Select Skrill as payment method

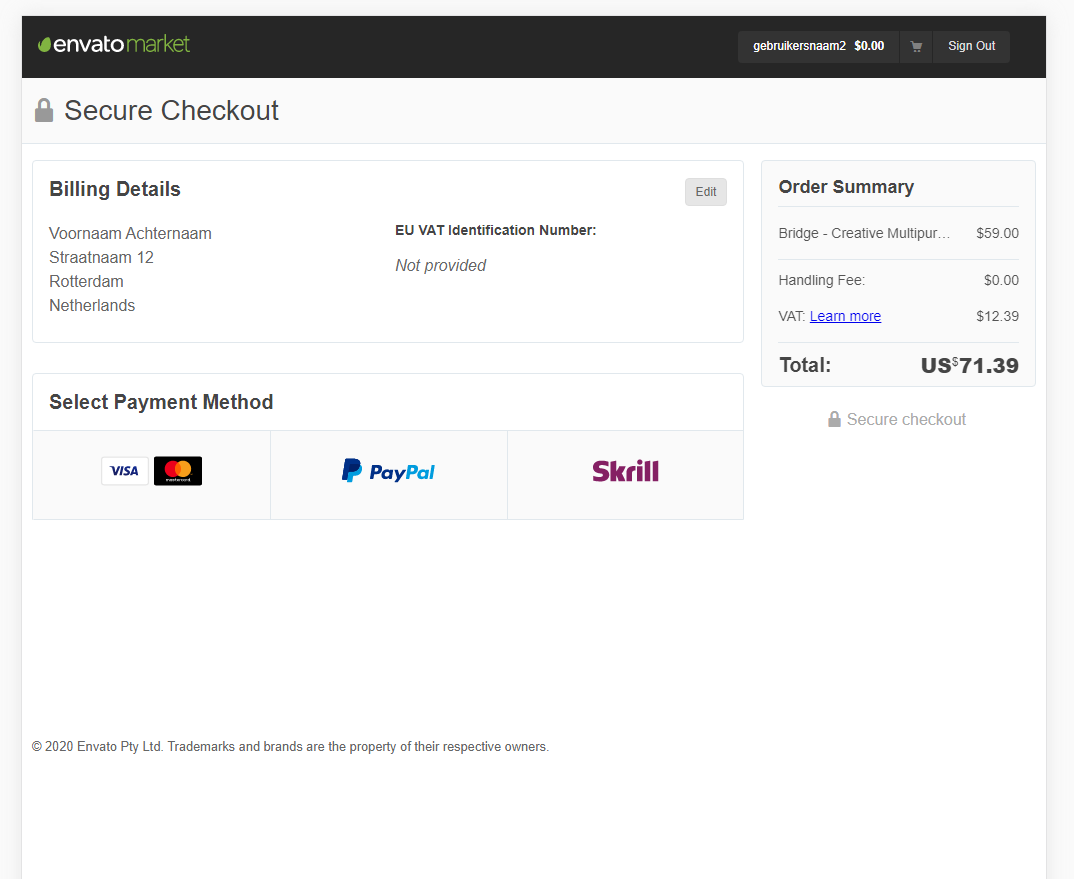pos(625,471)
